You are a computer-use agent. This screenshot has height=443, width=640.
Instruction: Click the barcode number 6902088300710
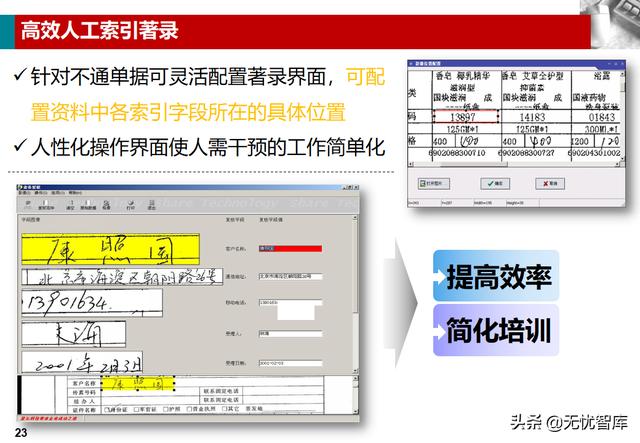(x=457, y=153)
